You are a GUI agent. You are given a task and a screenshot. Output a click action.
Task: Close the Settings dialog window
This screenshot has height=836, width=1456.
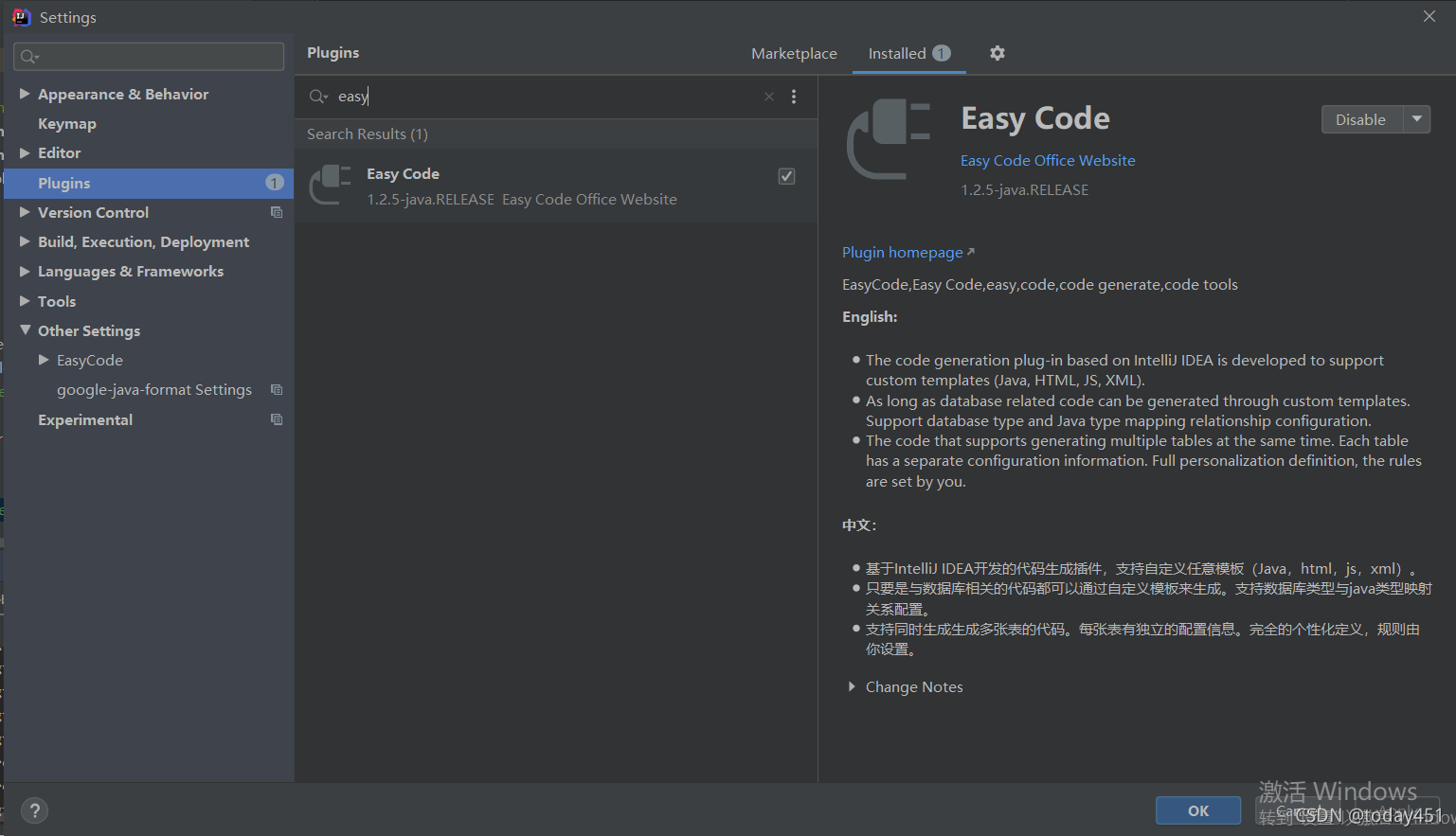point(1429,16)
